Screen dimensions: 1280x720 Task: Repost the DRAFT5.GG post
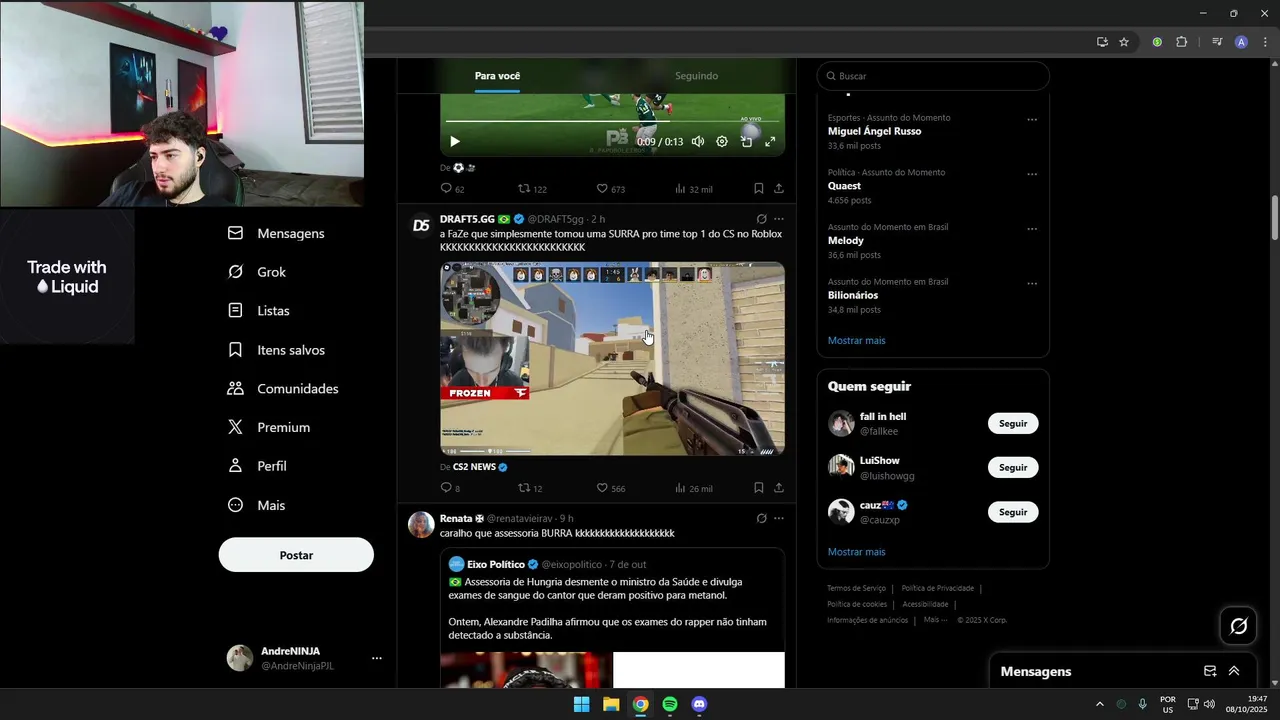pyautogui.click(x=530, y=488)
